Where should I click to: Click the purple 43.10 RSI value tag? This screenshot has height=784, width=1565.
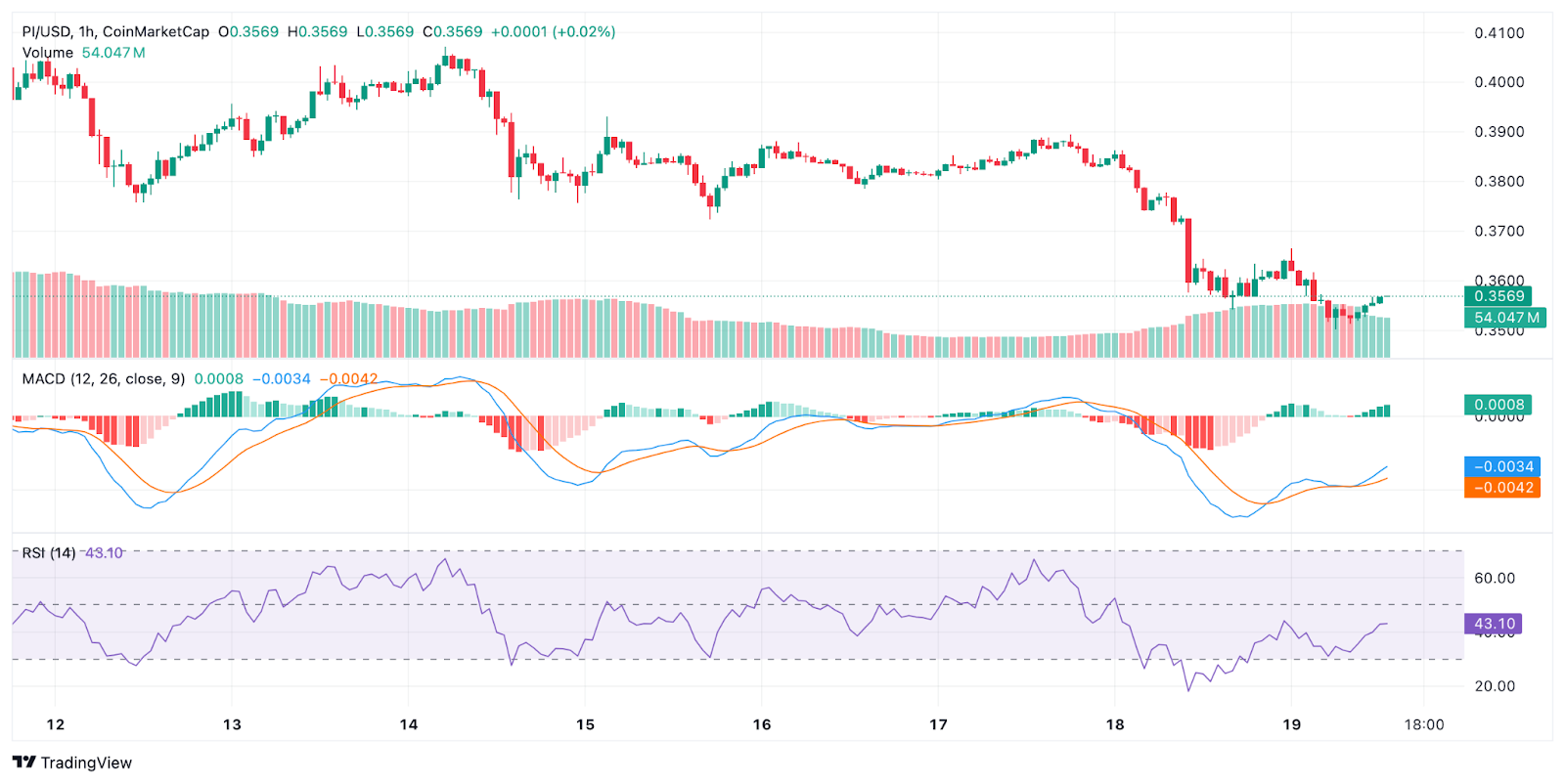pos(1494,624)
